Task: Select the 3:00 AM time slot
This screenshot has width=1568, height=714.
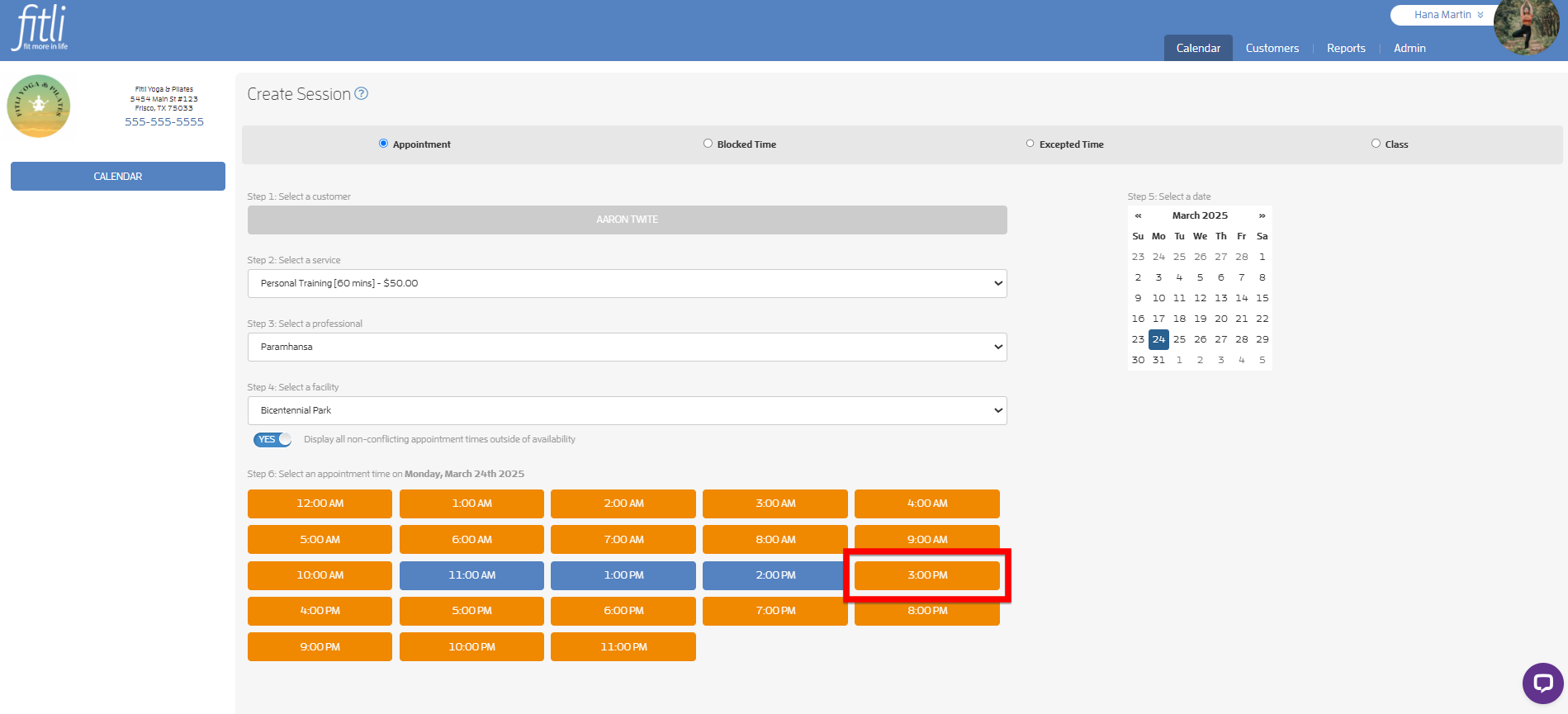Action: coord(775,504)
